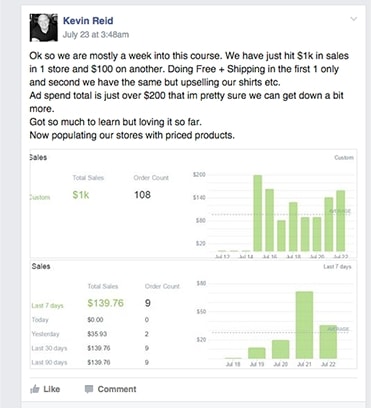Click the Like thumbs-up icon
This screenshot has width=371, height=408.
coord(35,389)
